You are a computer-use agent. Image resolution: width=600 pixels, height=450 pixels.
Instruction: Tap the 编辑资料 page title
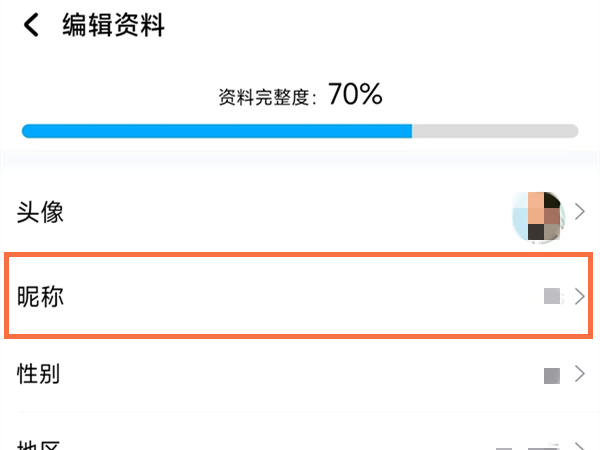(113, 25)
